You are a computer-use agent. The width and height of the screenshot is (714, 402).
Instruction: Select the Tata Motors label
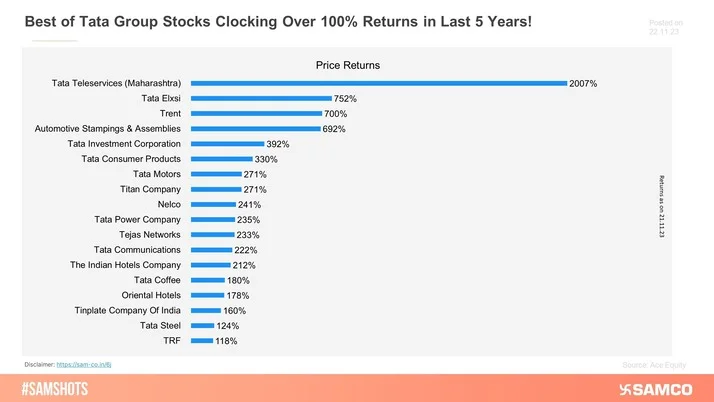coord(157,174)
